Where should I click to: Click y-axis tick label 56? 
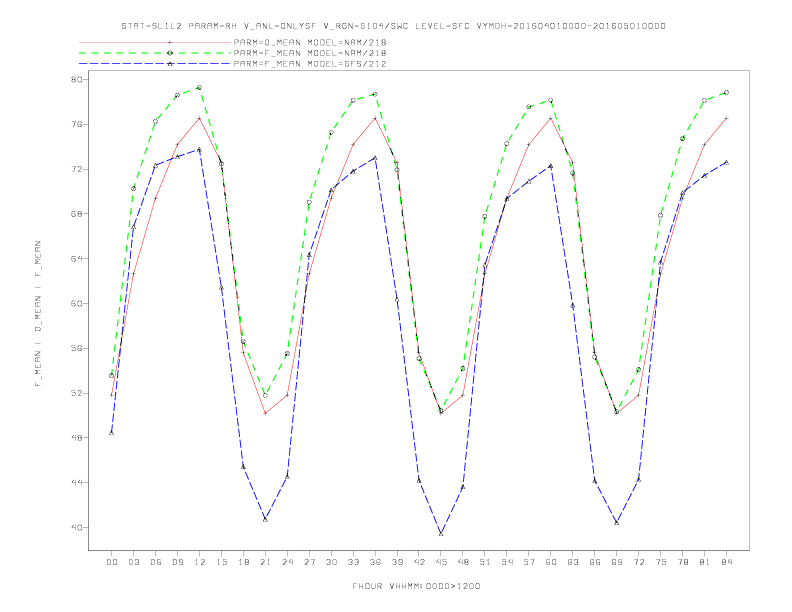(x=76, y=348)
